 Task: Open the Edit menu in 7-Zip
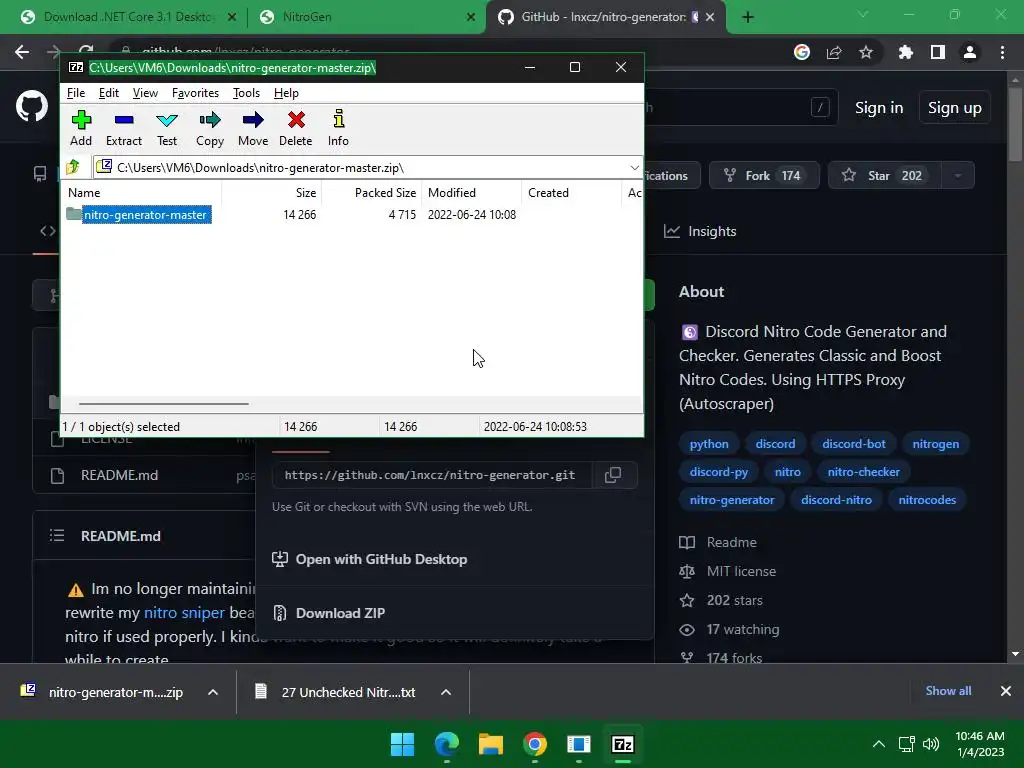[x=108, y=93]
